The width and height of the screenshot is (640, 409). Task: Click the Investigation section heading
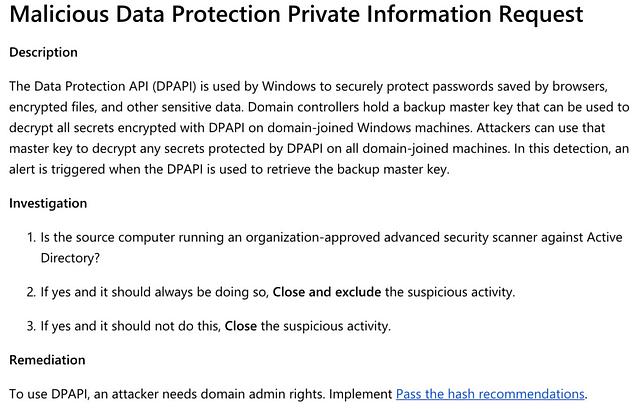click(x=48, y=203)
